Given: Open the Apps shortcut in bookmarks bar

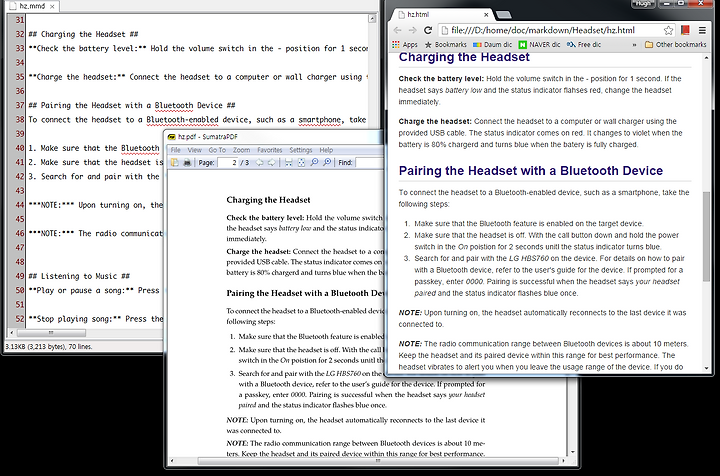Looking at the screenshot, I should tap(405, 45).
